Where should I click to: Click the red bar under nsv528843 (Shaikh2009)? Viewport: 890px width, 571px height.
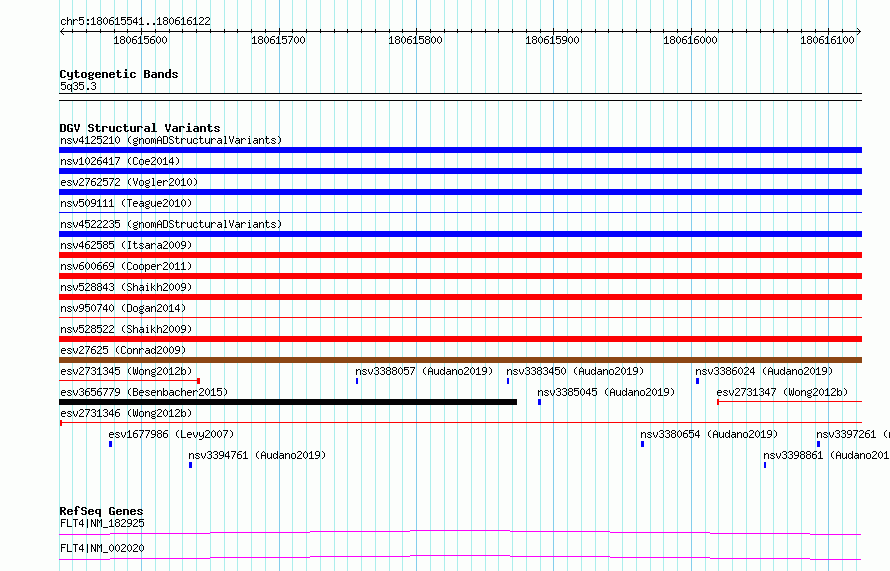pyautogui.click(x=460, y=297)
